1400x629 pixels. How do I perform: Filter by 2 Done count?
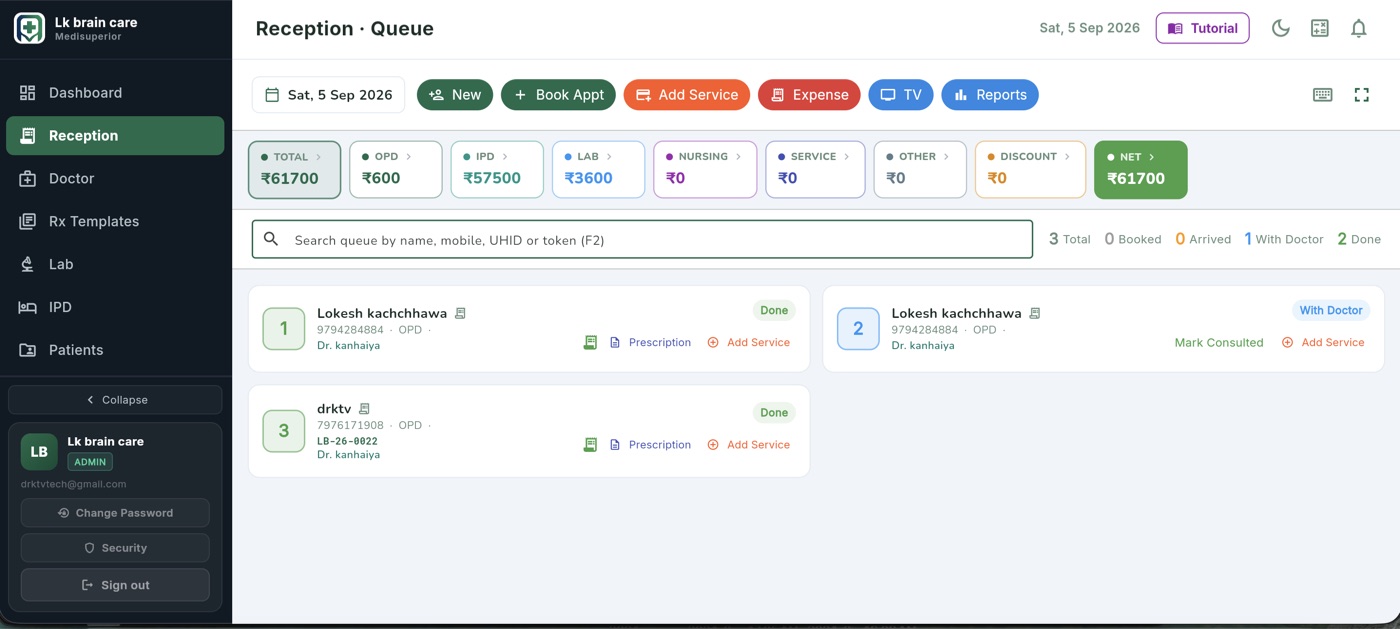click(x=1359, y=239)
